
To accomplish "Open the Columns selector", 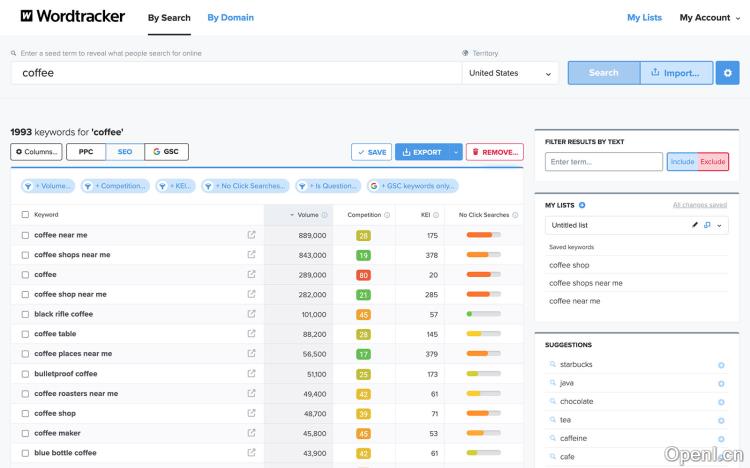I will [36, 152].
